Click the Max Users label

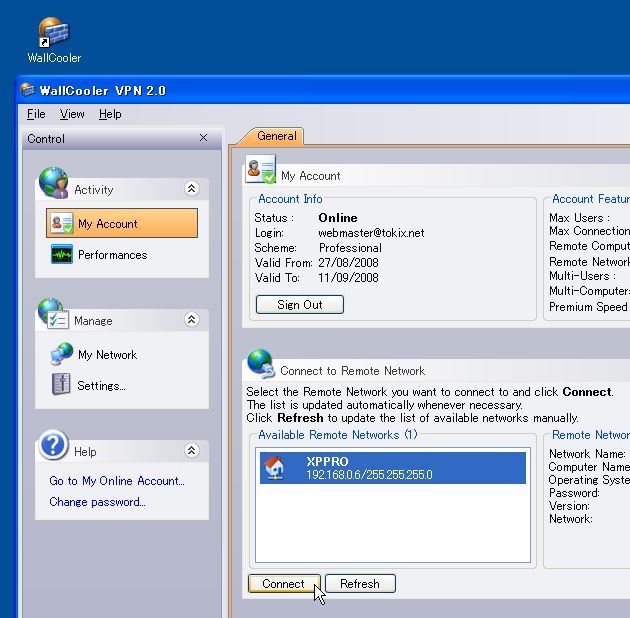(x=579, y=218)
